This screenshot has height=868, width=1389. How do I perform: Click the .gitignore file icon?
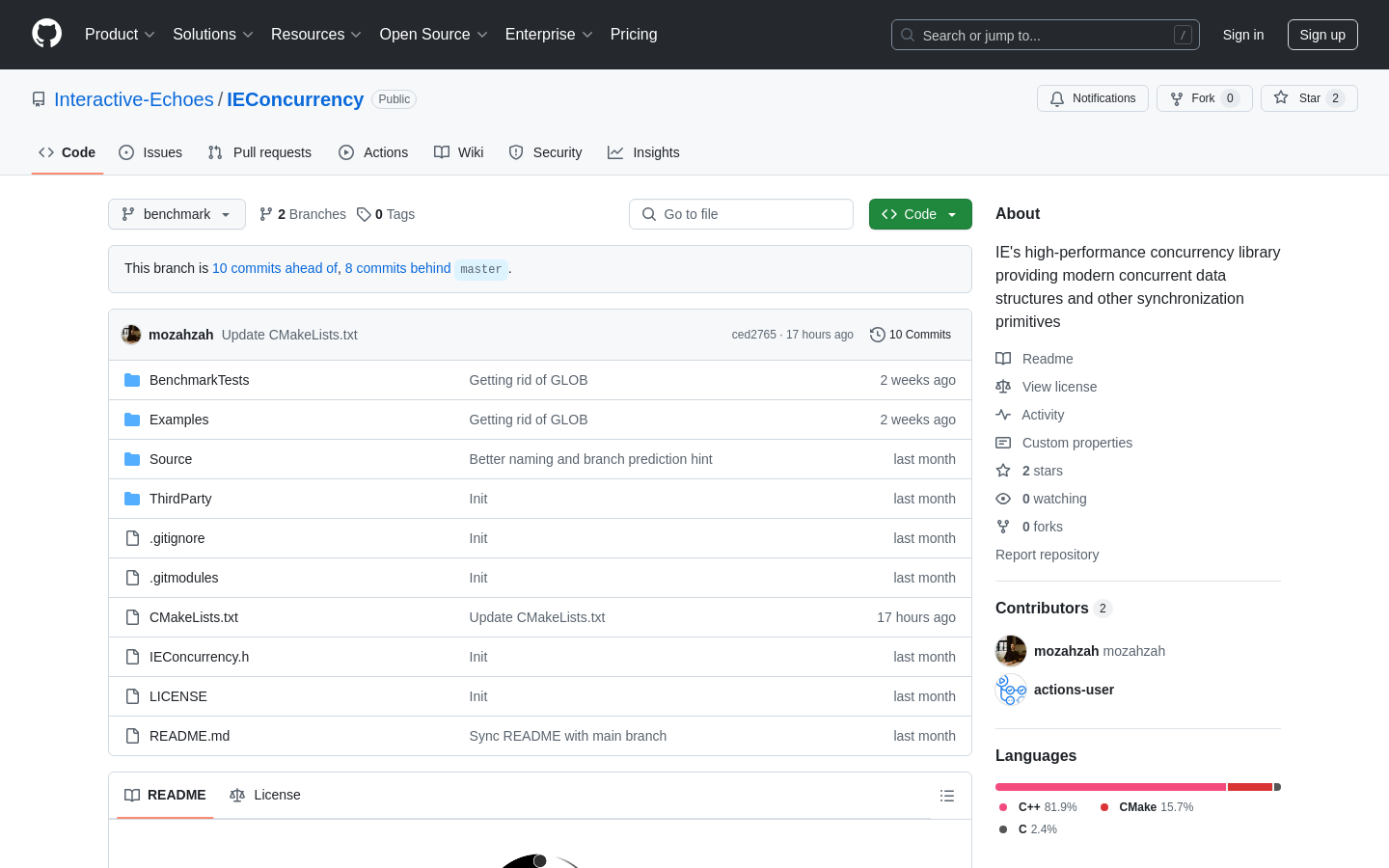pos(132,538)
